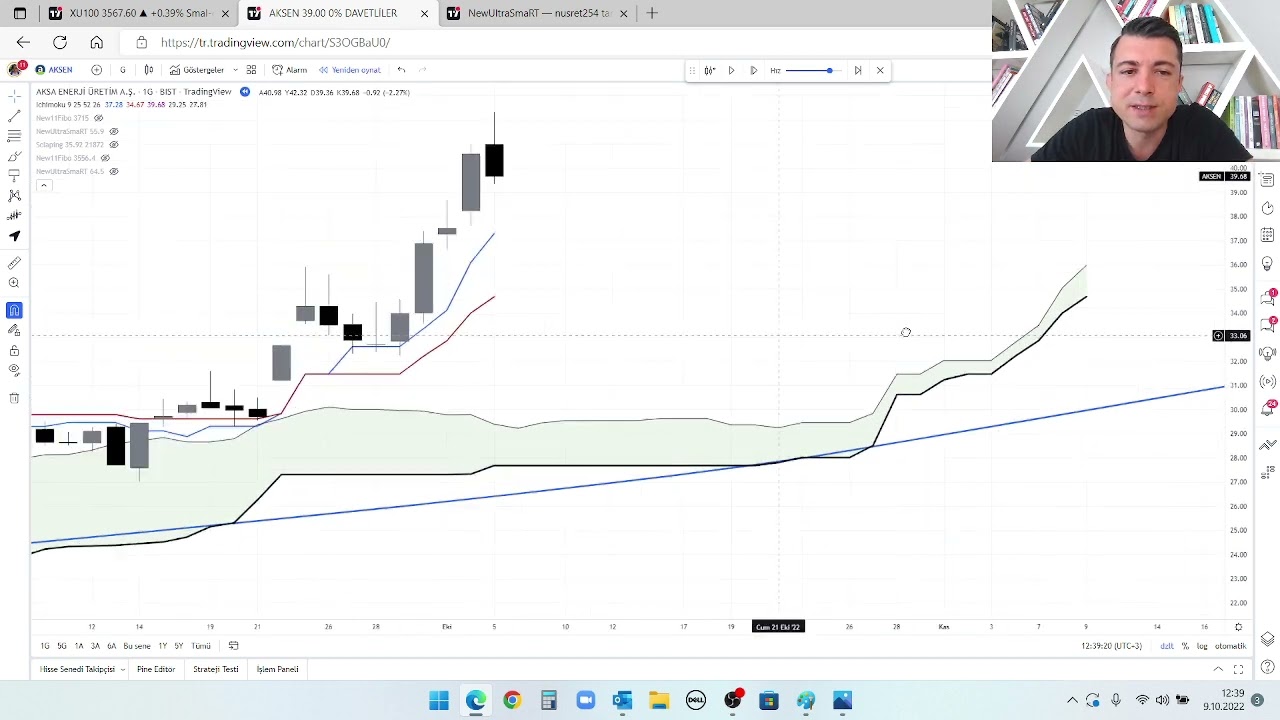Click the Yeniden oynat replay button
Image resolution: width=1280 pixels, height=720 pixels.
pyautogui.click(x=350, y=70)
